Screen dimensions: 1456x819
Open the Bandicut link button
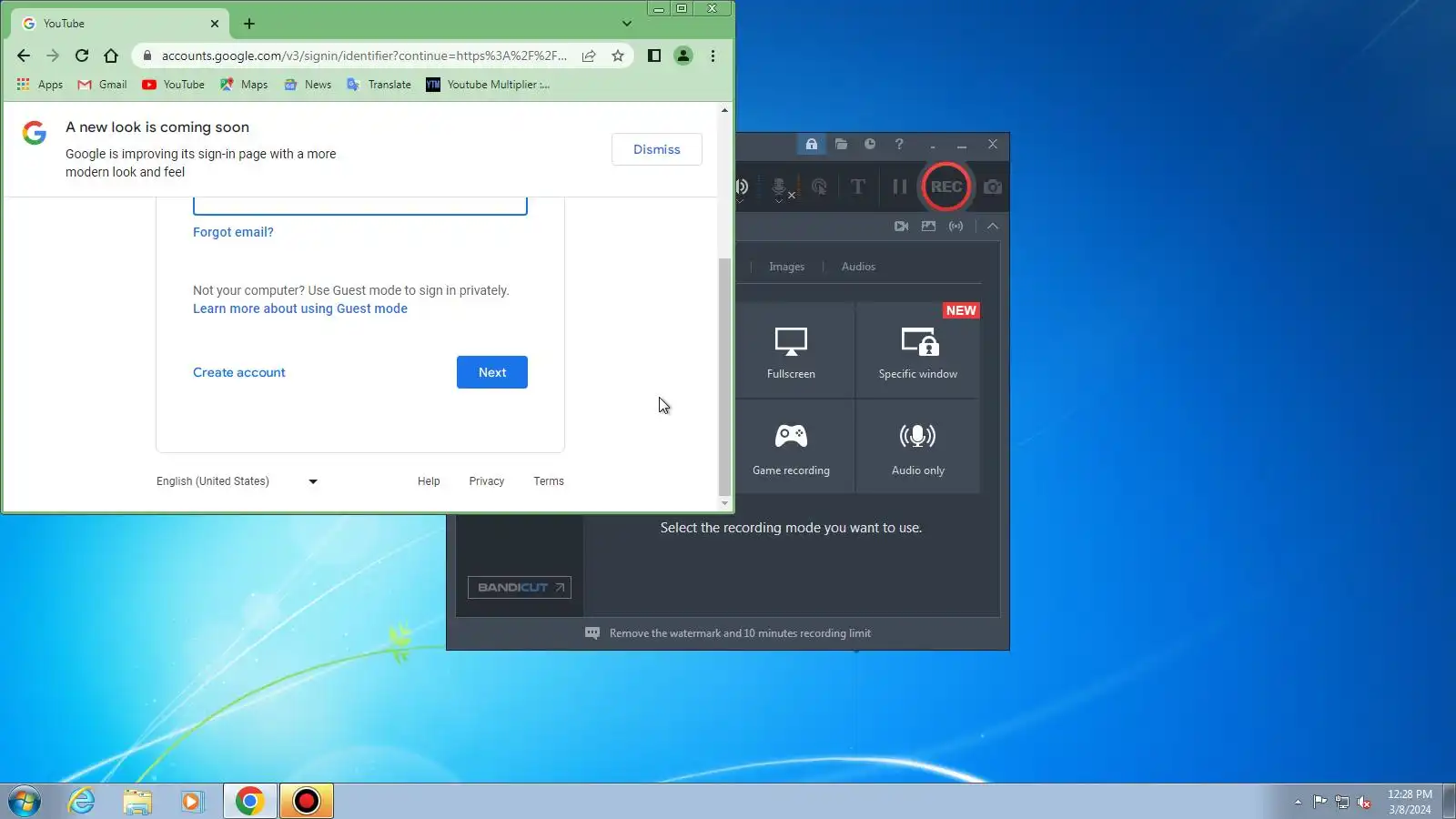(520, 587)
